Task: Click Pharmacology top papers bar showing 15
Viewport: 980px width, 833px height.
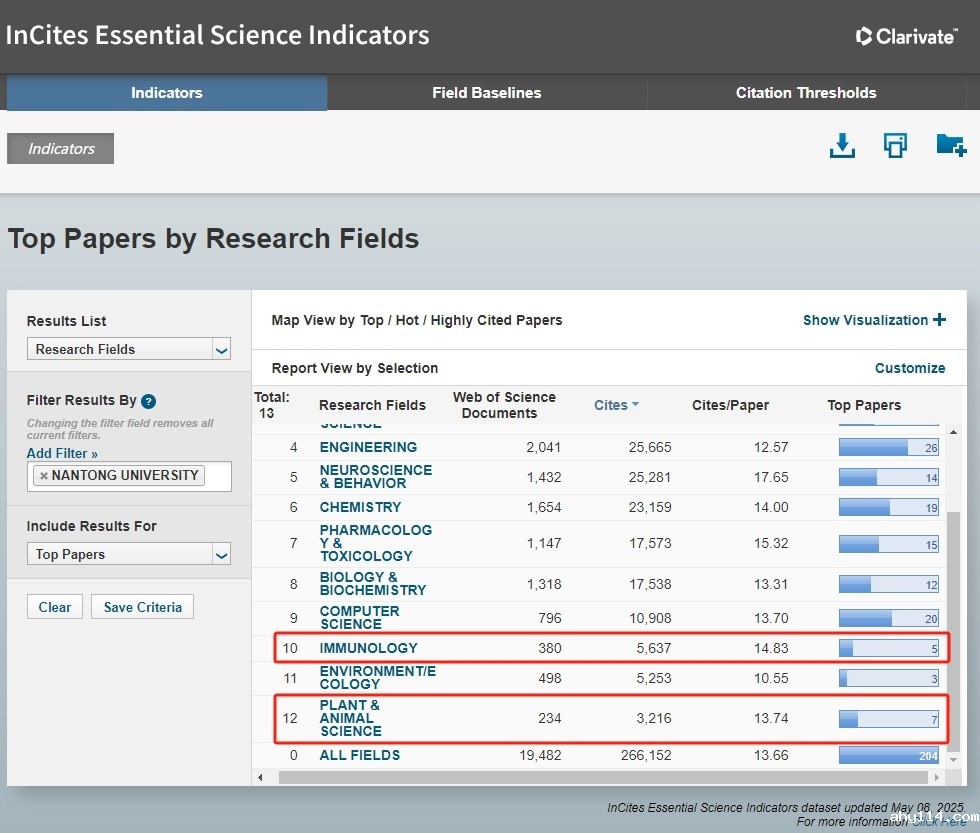Action: pyautogui.click(x=889, y=544)
